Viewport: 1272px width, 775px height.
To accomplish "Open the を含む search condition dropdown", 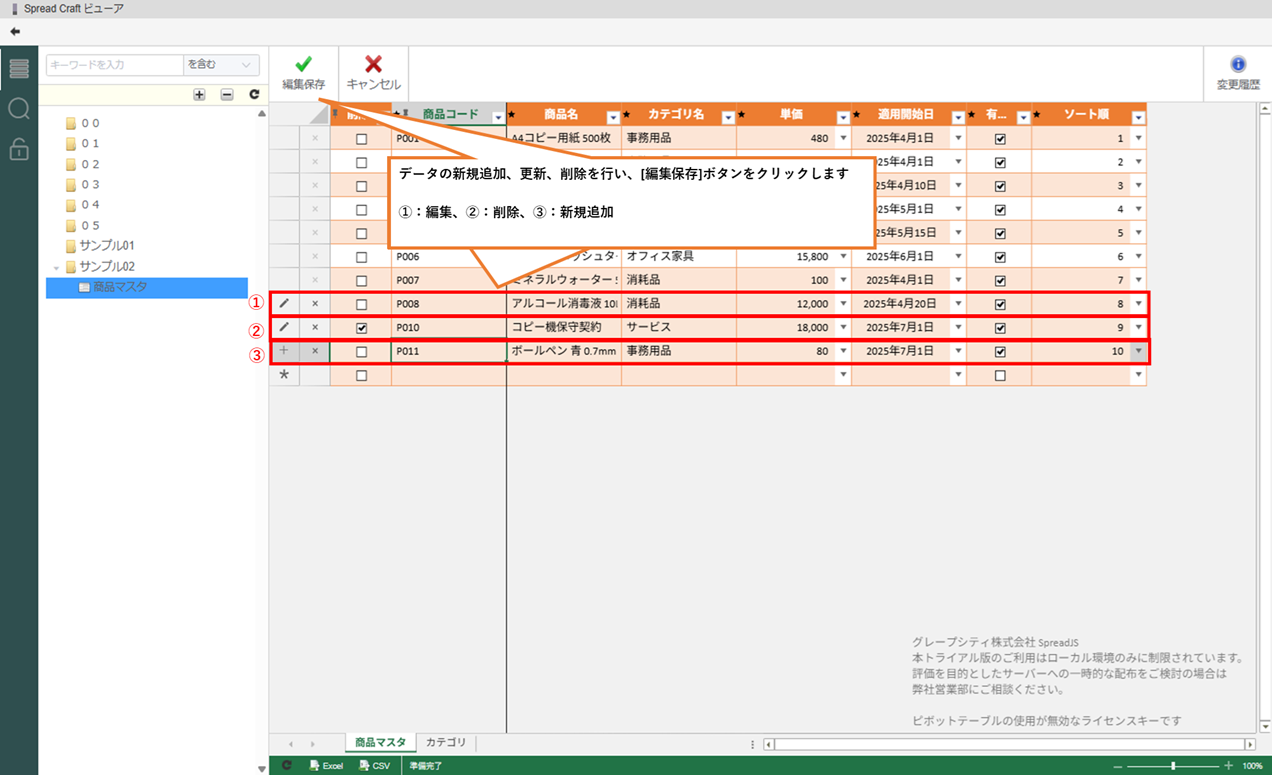I will (x=221, y=65).
